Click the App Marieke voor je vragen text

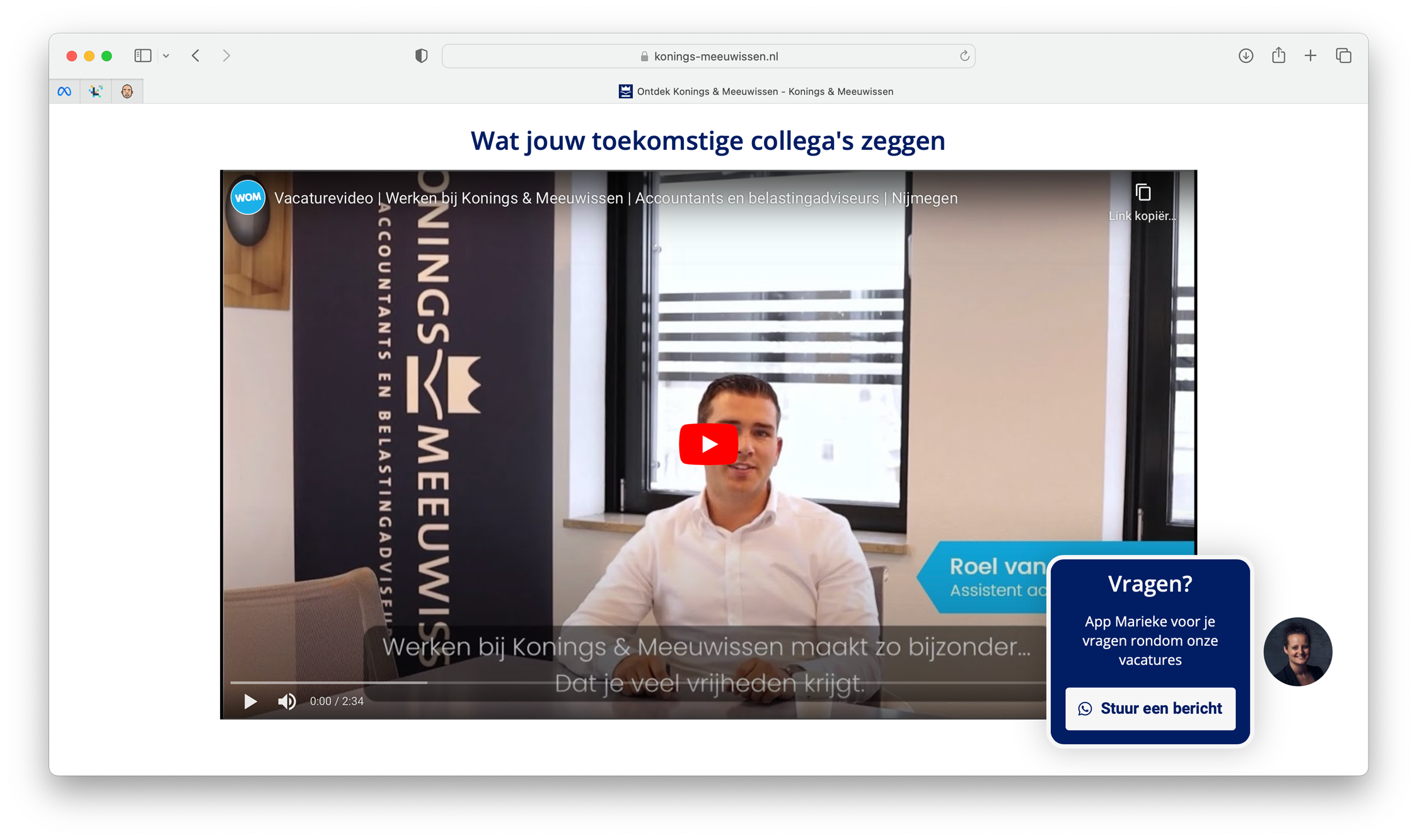coord(1150,640)
